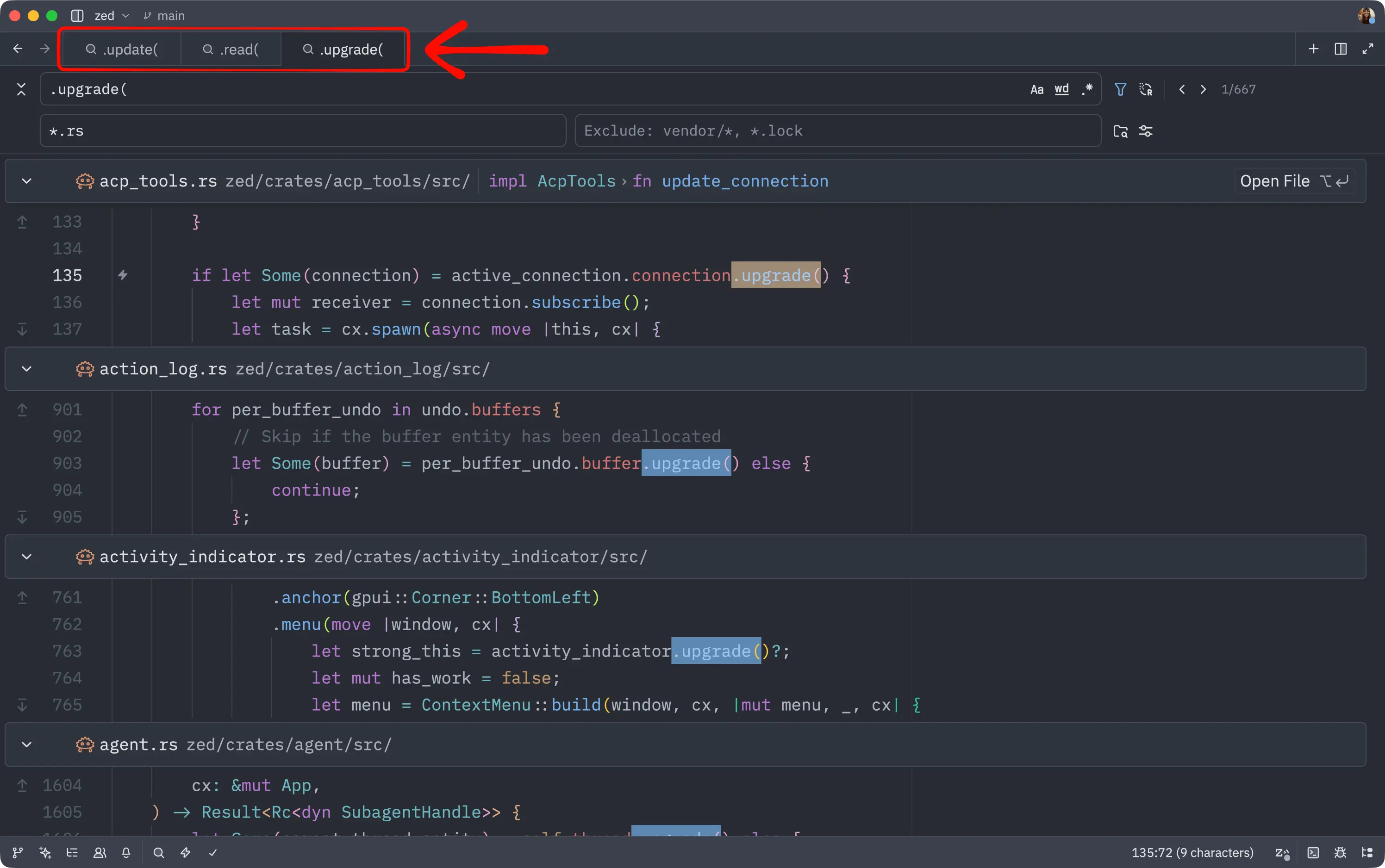
Task: Click the split pane icon
Action: pyautogui.click(x=1341, y=49)
